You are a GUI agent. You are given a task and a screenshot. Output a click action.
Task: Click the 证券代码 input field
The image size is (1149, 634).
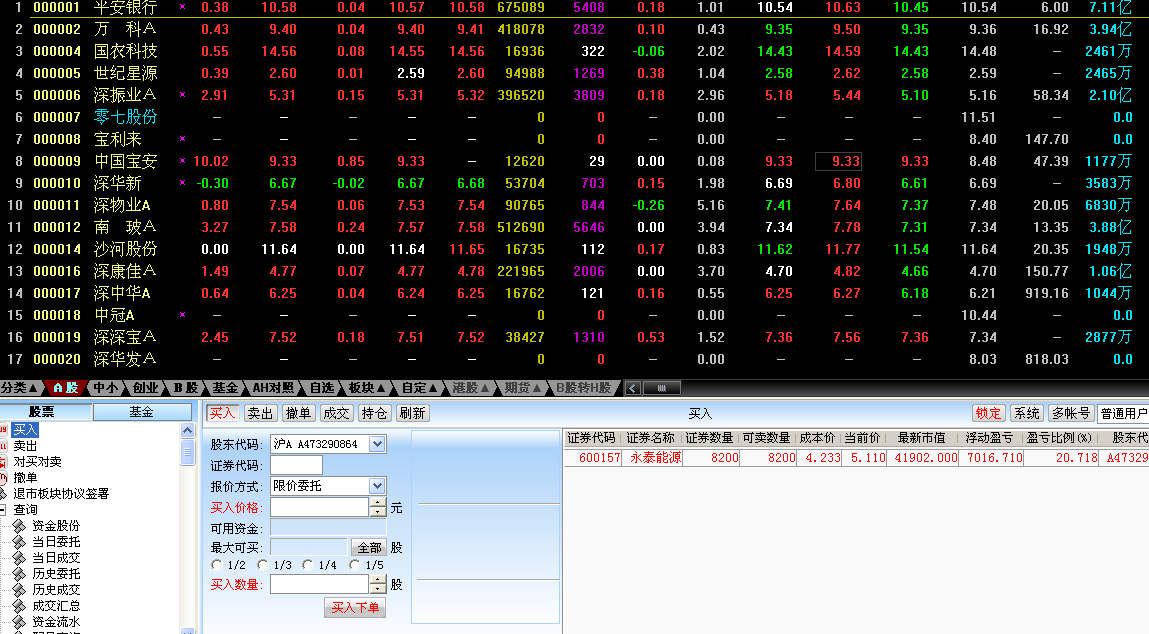(x=296, y=464)
